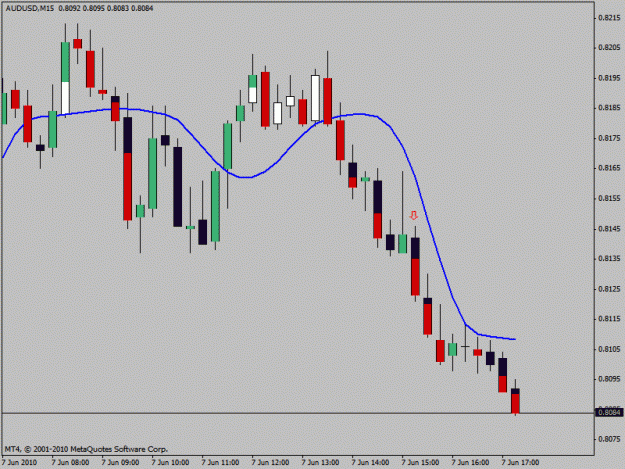Click the 0.8155 price axis label

(x=609, y=198)
